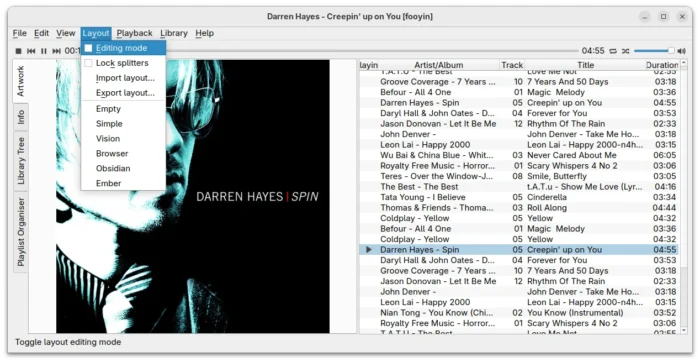Image resolution: width=700 pixels, height=362 pixels.
Task: Enable Editing mode checkbox
Action: click(88, 48)
